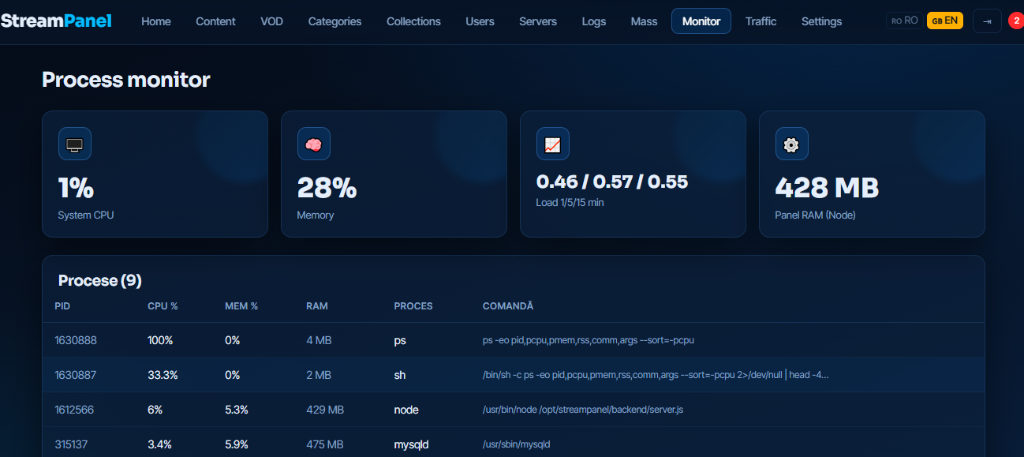This screenshot has height=457, width=1024.
Task: Select the mysqld process row
Action: 513,442
